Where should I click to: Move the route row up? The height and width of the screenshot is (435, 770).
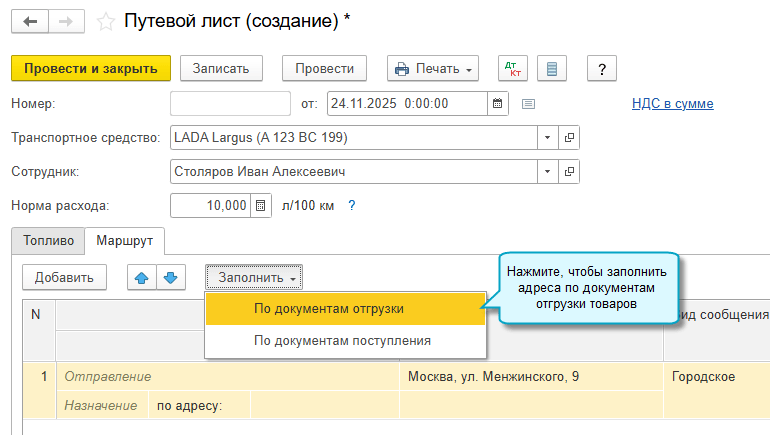coord(140,277)
